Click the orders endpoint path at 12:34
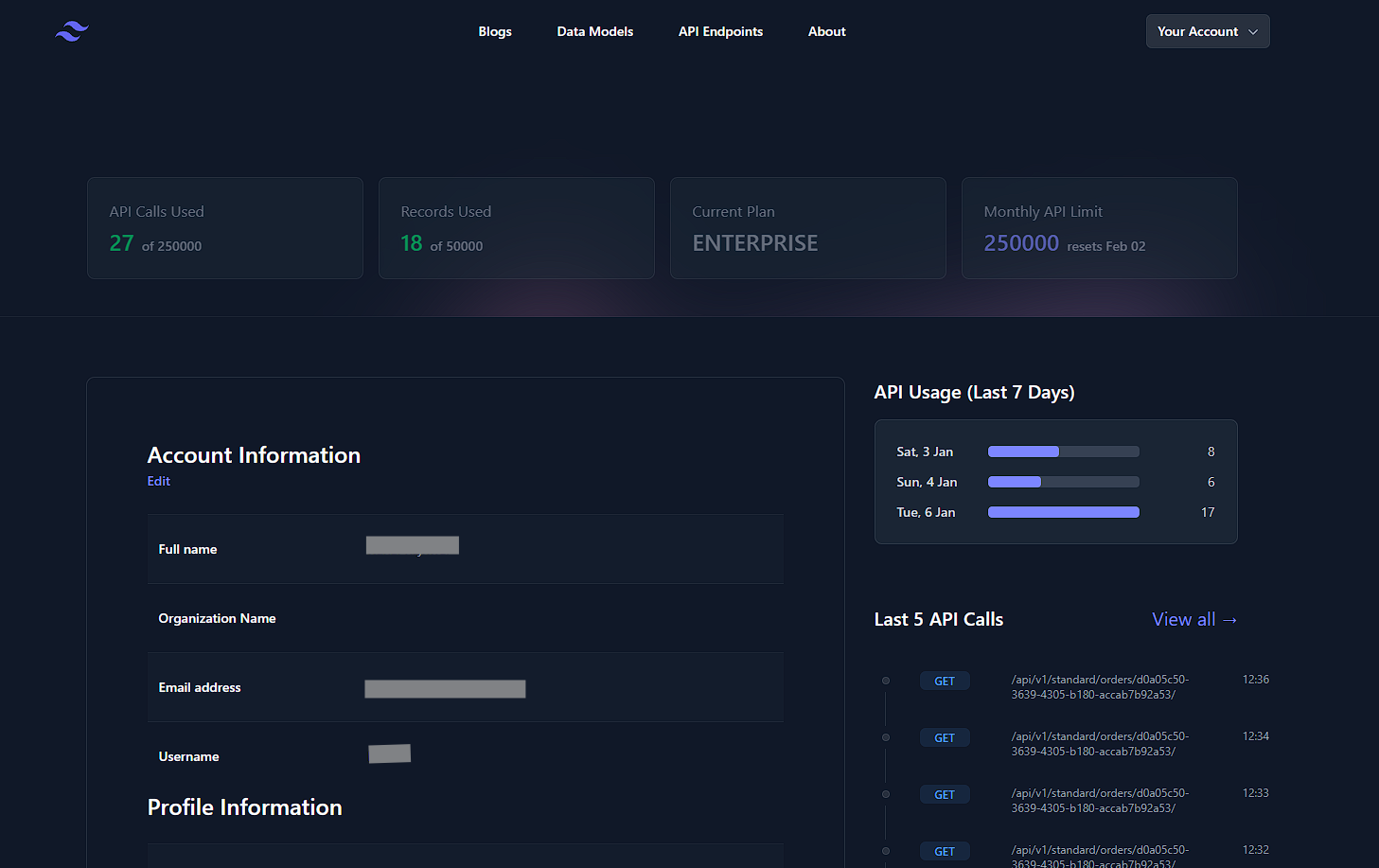The image size is (1379, 868). pos(1099,743)
